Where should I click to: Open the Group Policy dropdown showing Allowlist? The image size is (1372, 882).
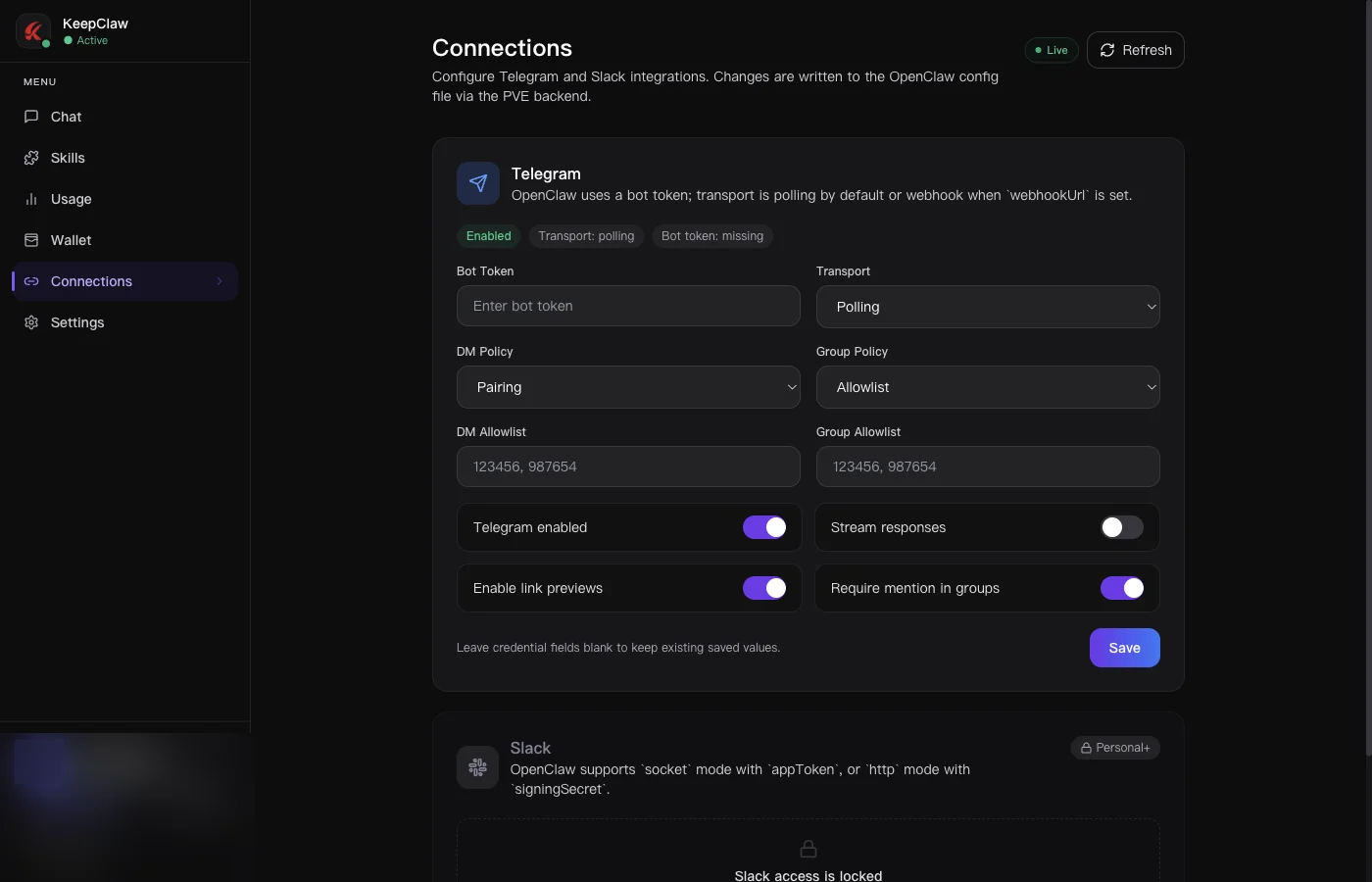[x=988, y=387]
